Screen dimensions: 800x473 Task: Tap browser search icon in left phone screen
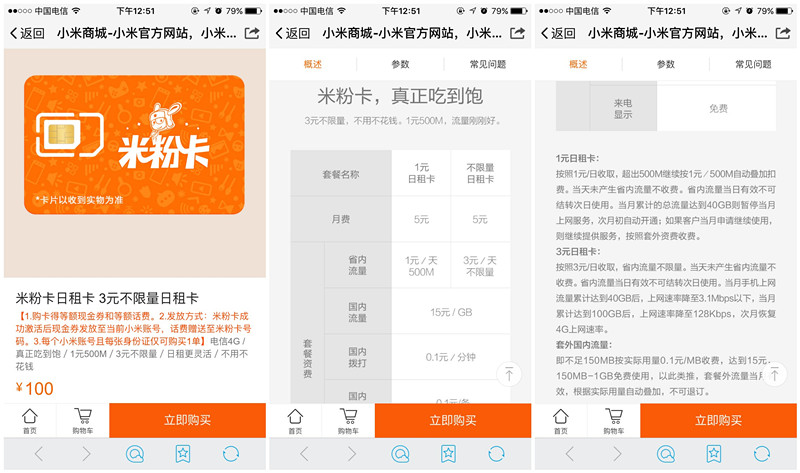click(135, 454)
